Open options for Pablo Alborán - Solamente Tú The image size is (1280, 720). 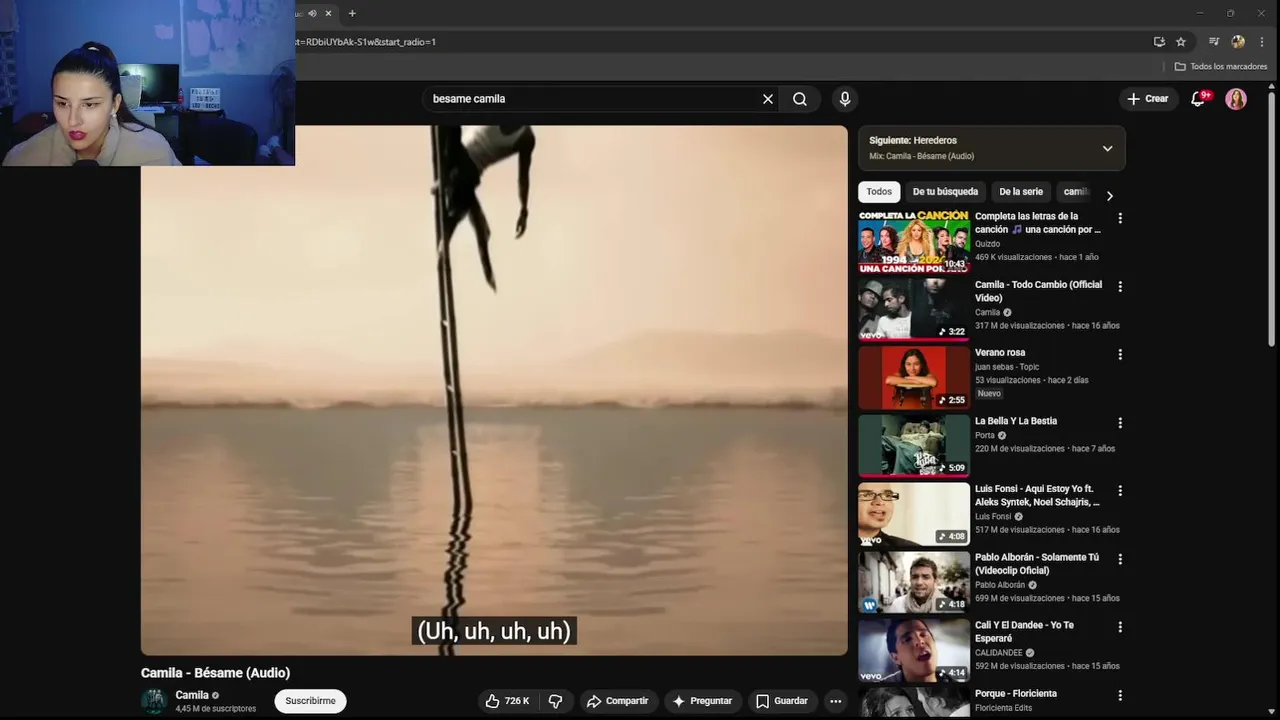point(1120,559)
